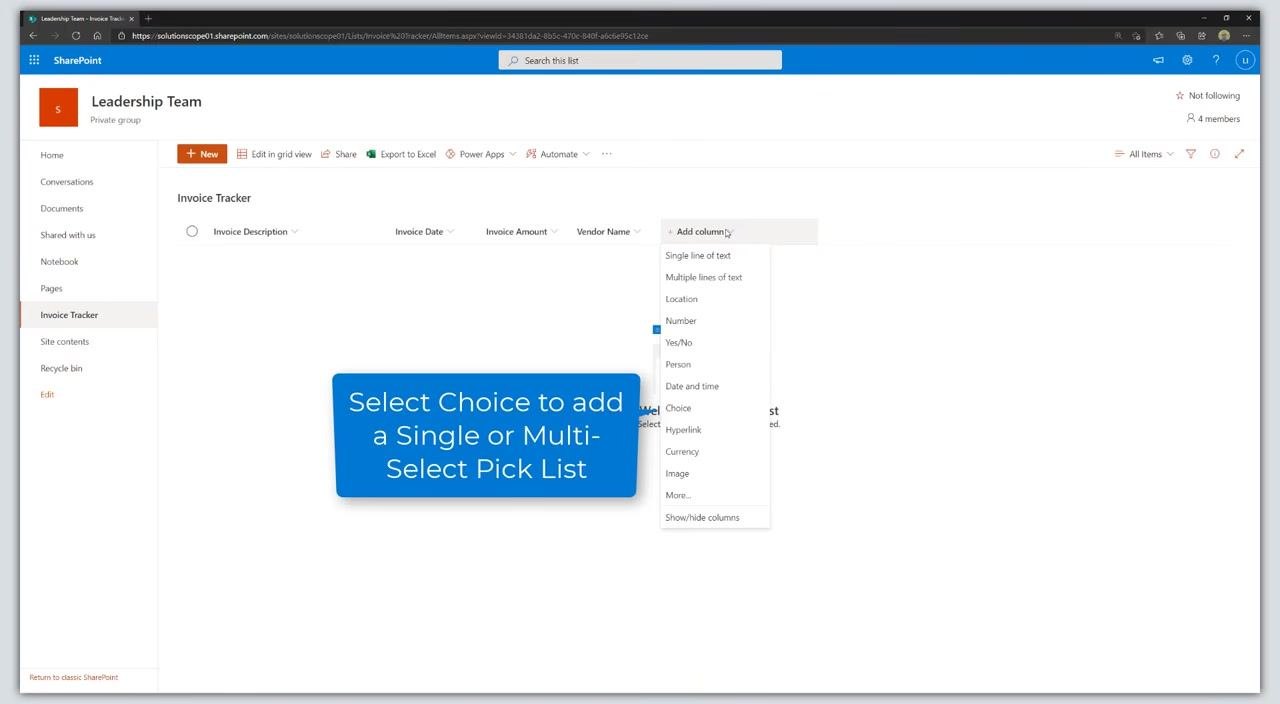Viewport: 1280px width, 704px height.
Task: Go to Home in the sidebar
Action: point(52,155)
